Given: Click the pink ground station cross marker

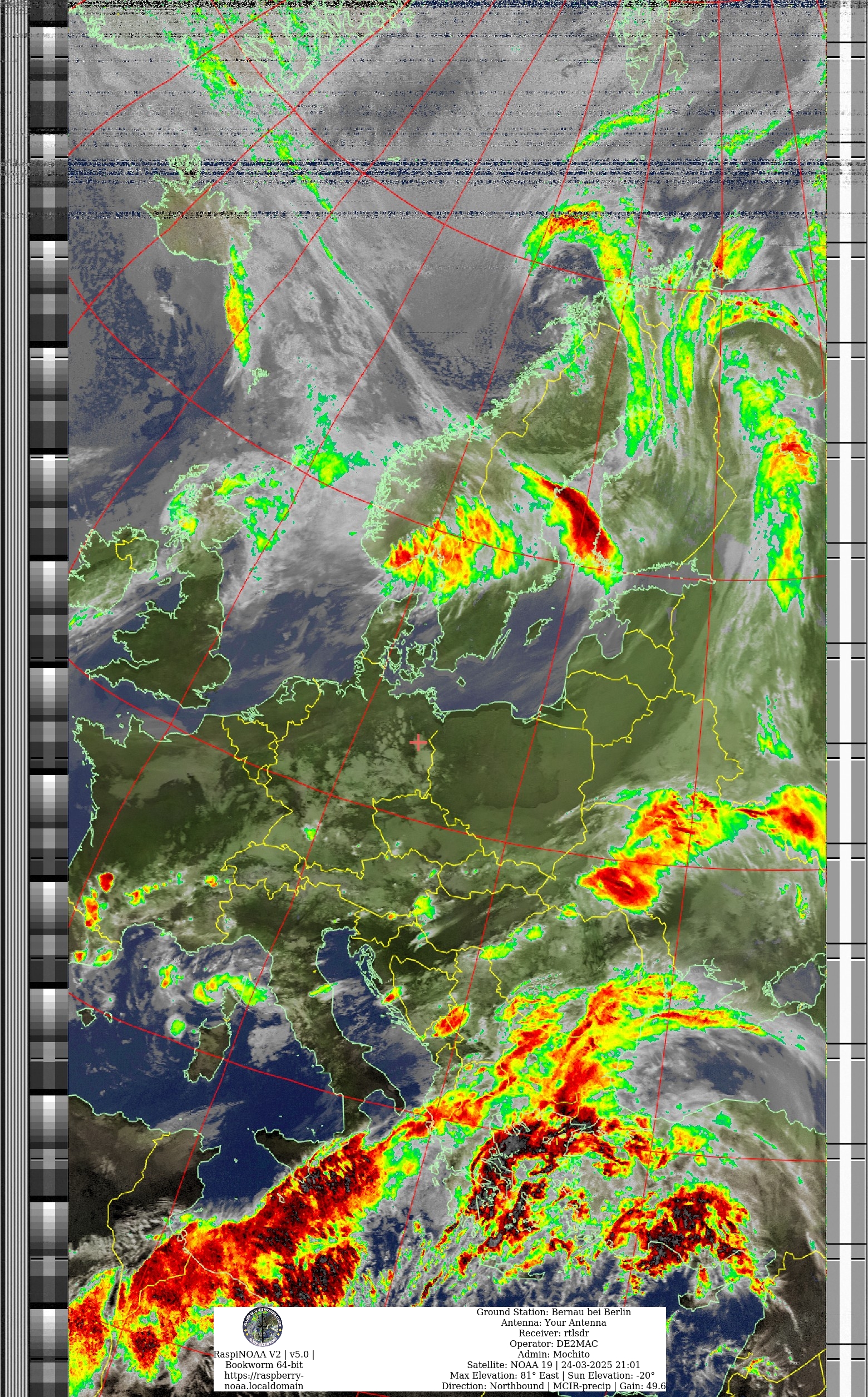Looking at the screenshot, I should [418, 743].
